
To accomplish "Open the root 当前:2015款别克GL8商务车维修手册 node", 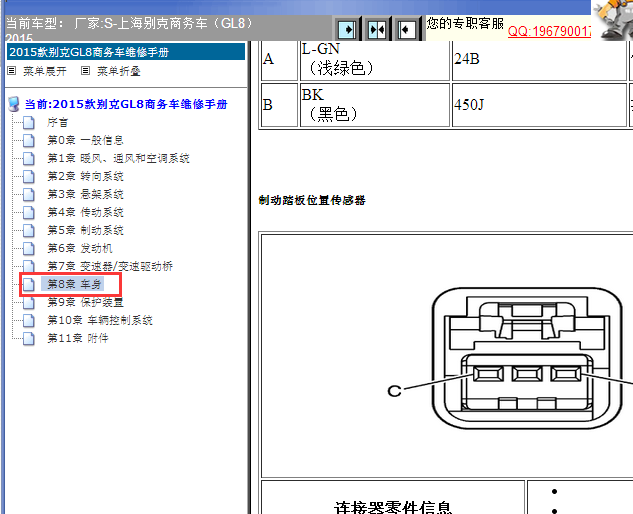I will tap(126, 104).
